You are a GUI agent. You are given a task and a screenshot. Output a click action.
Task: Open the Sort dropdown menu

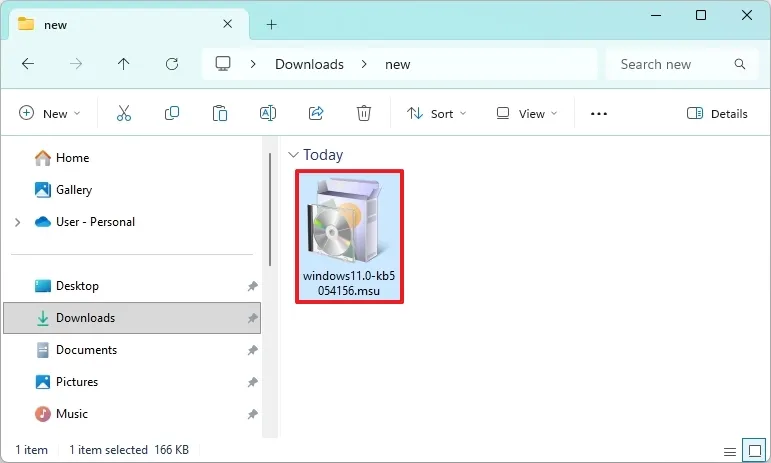point(437,114)
